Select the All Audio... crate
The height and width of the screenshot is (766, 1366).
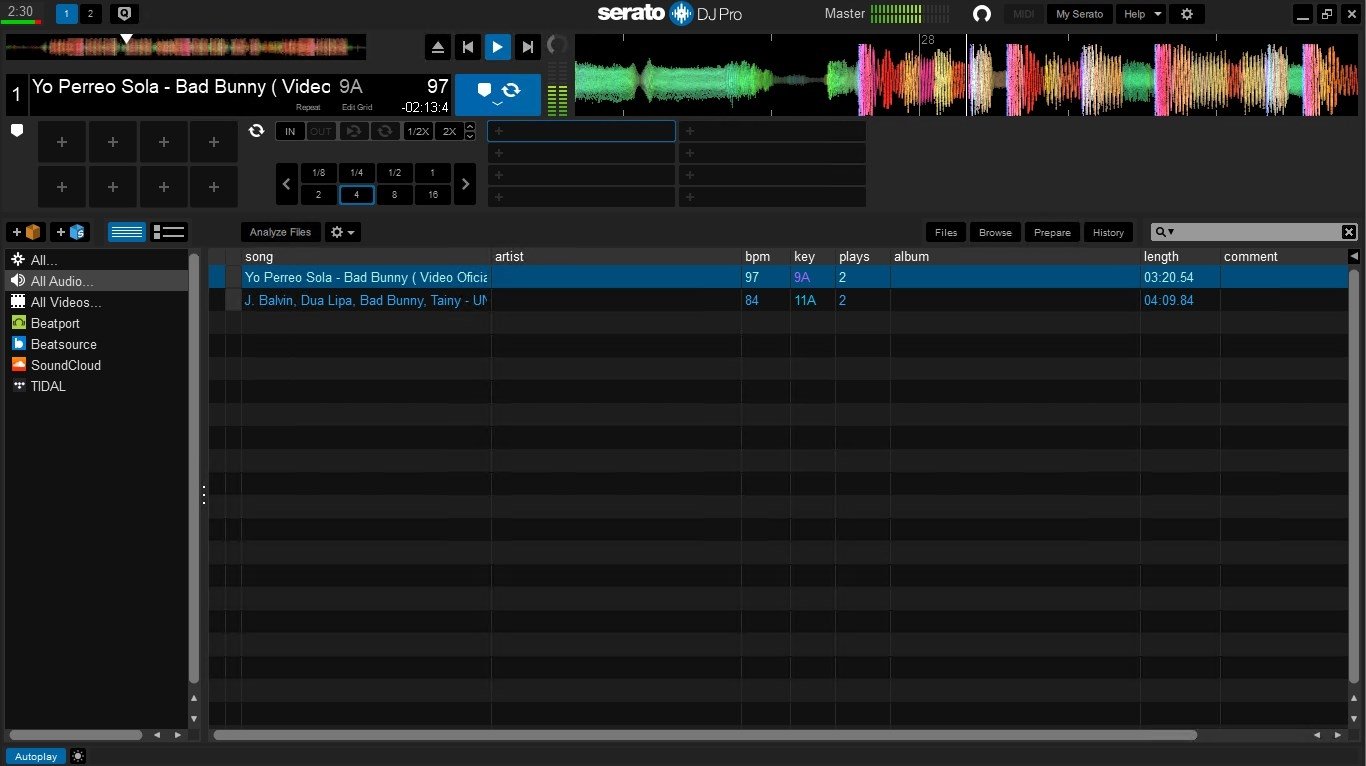[x=96, y=281]
